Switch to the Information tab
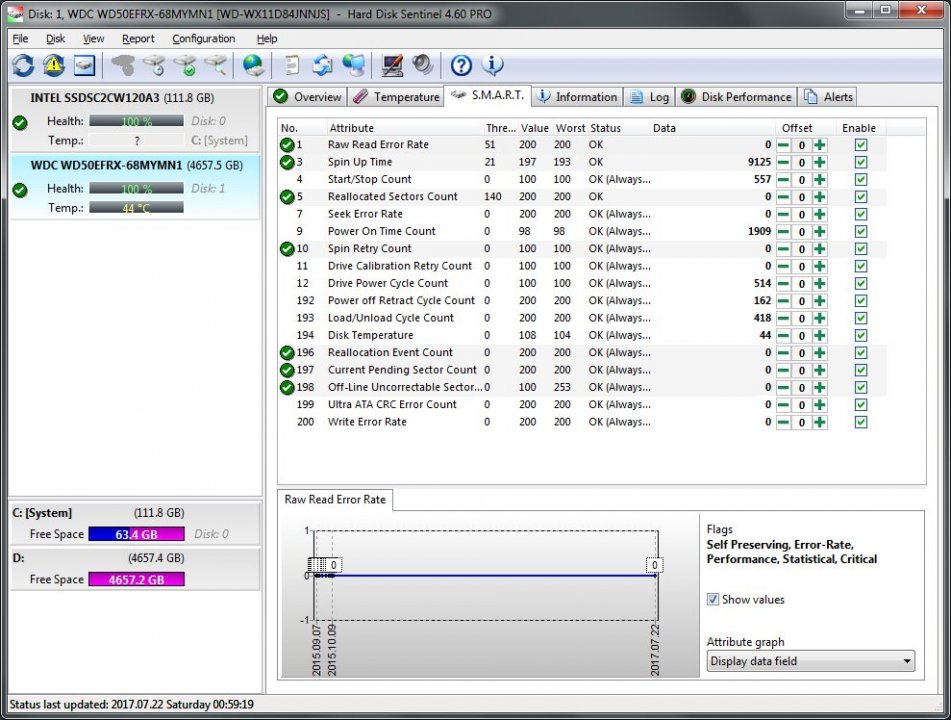 pos(577,97)
